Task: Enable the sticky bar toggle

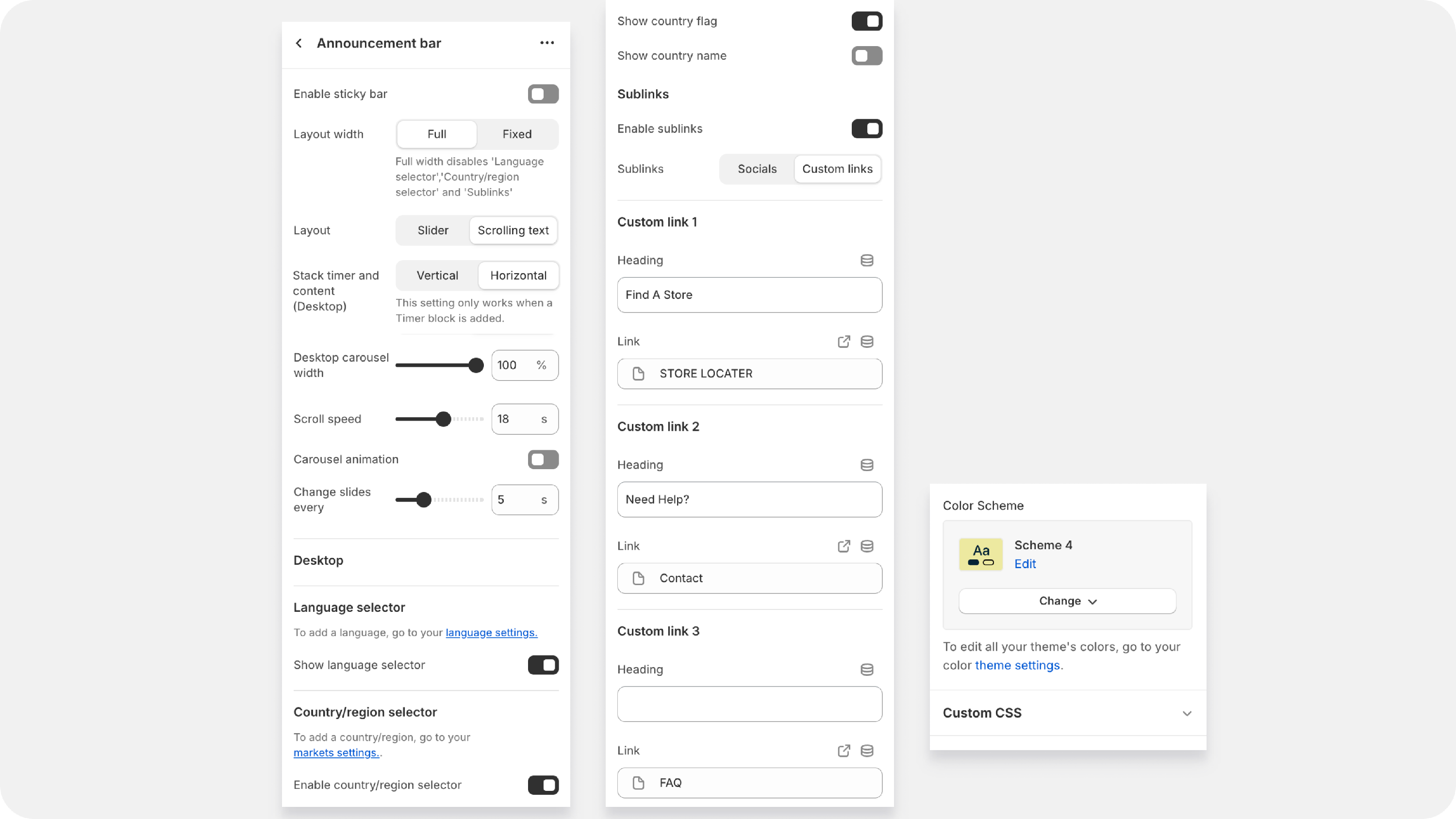Action: pos(543,94)
